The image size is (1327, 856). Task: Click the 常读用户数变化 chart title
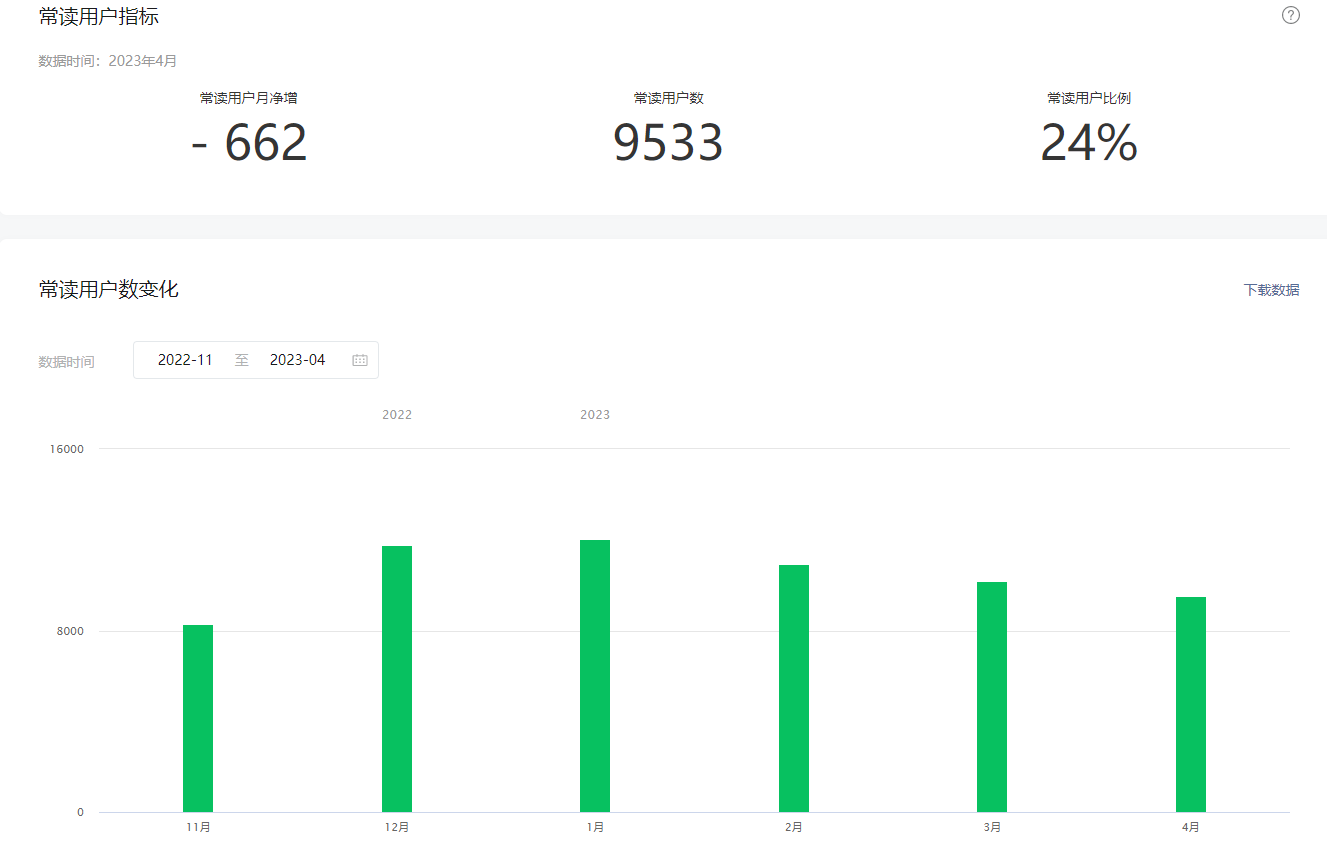pos(109,290)
